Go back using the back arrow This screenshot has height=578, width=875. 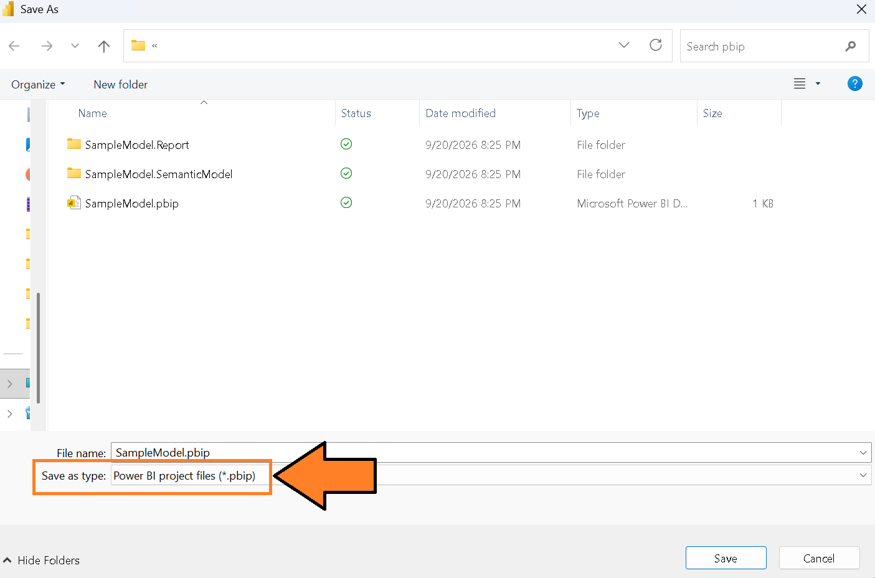pos(15,46)
